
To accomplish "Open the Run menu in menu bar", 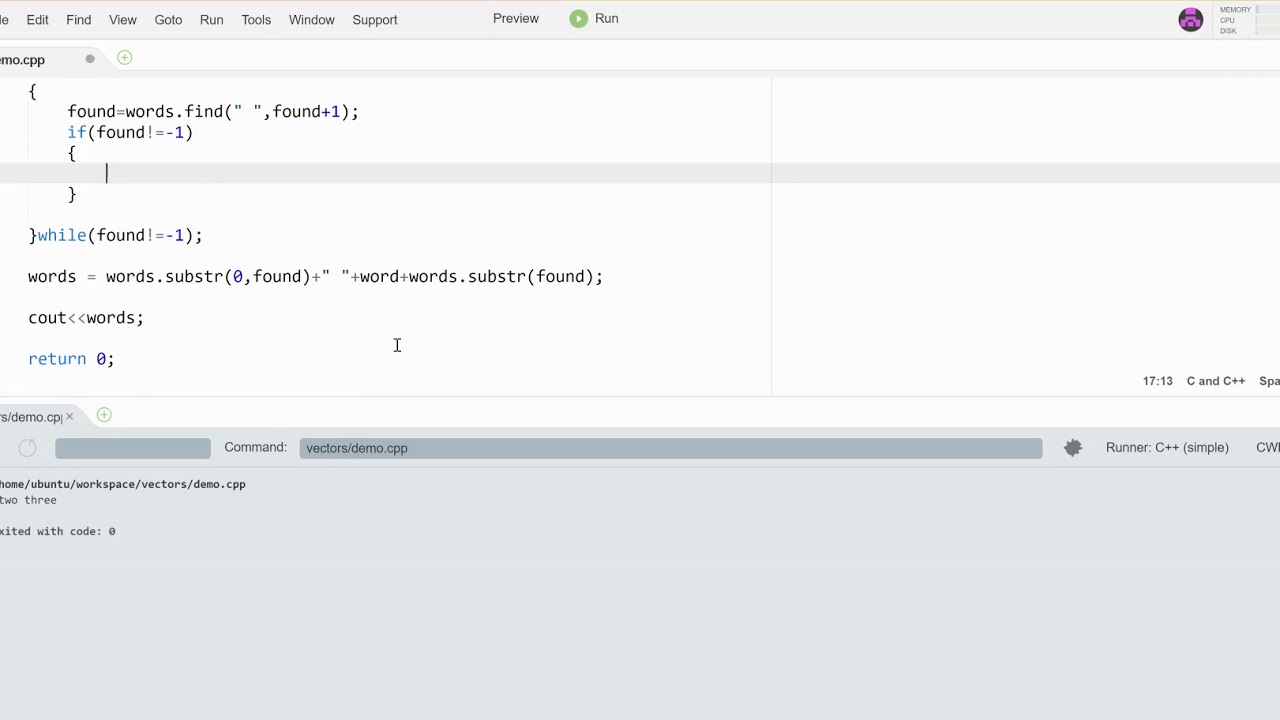I will (211, 19).
